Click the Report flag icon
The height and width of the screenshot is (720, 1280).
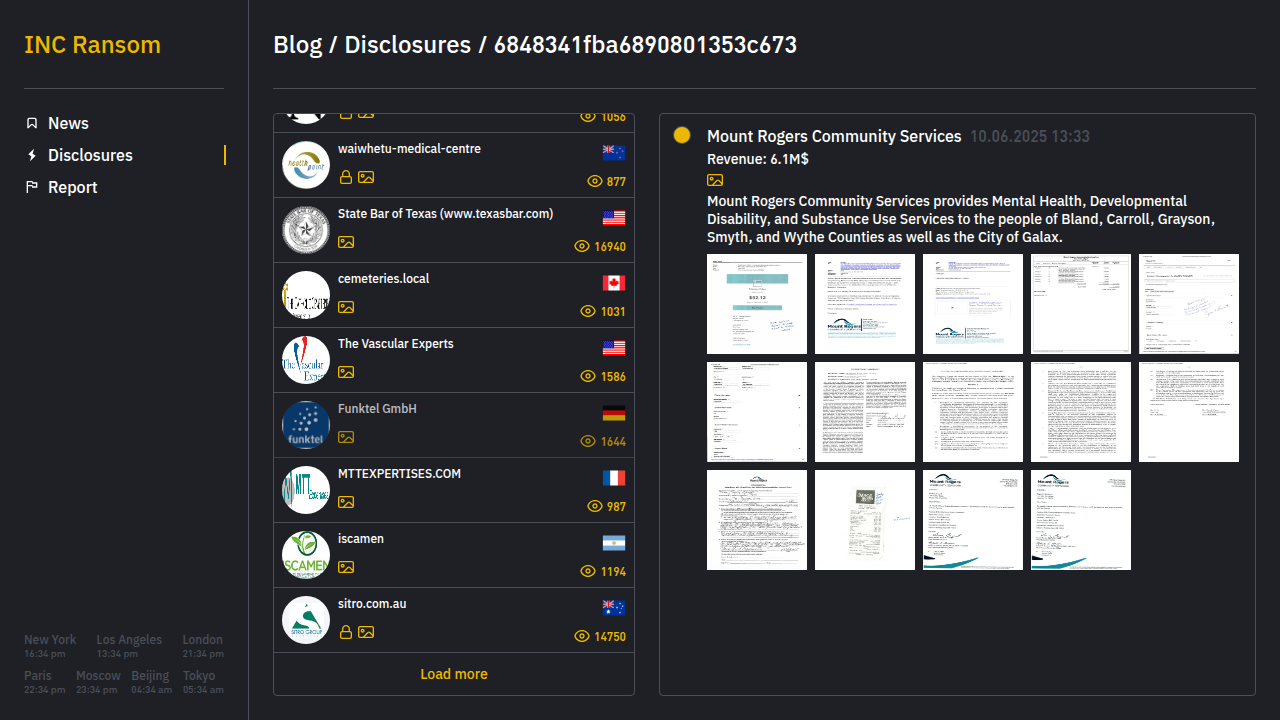click(x=32, y=187)
